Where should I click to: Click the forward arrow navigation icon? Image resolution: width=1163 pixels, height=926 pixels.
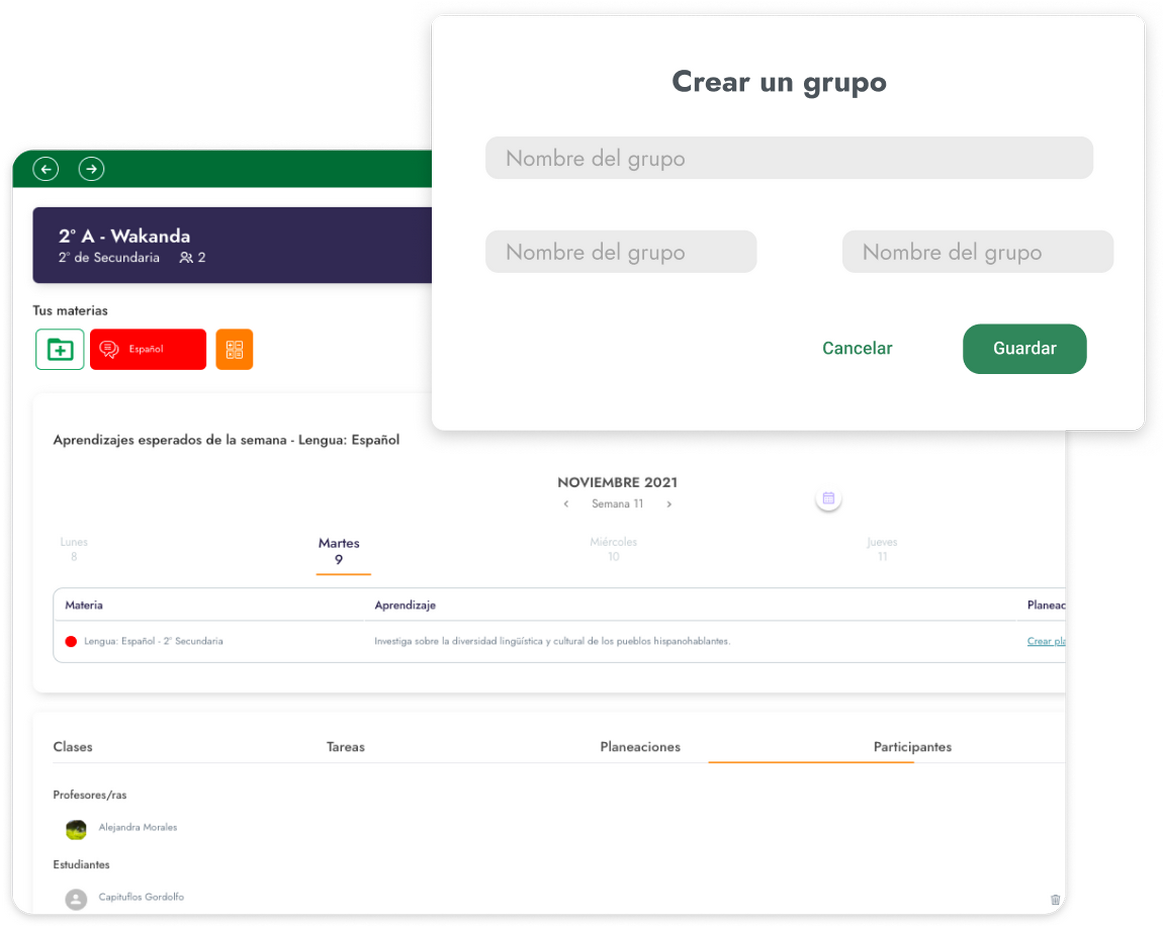click(92, 169)
